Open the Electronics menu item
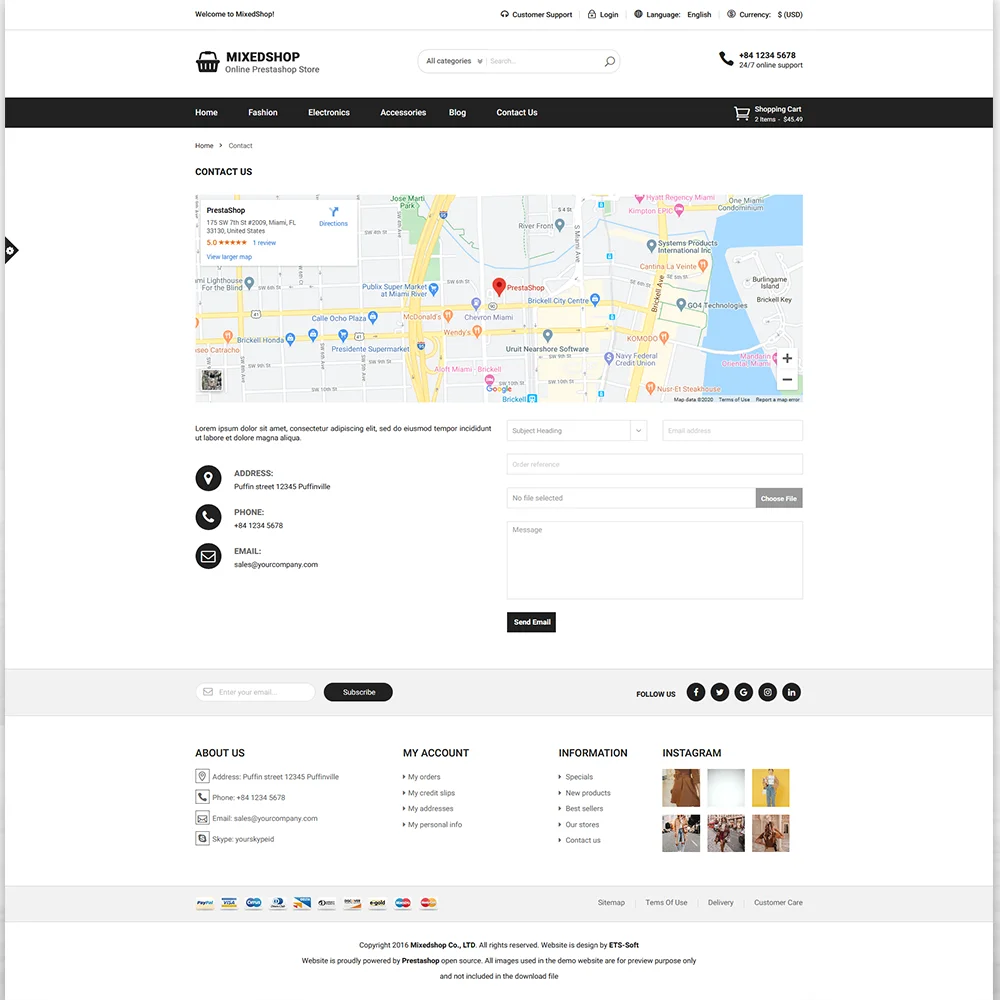The width and height of the screenshot is (1000, 1000). pyautogui.click(x=329, y=113)
